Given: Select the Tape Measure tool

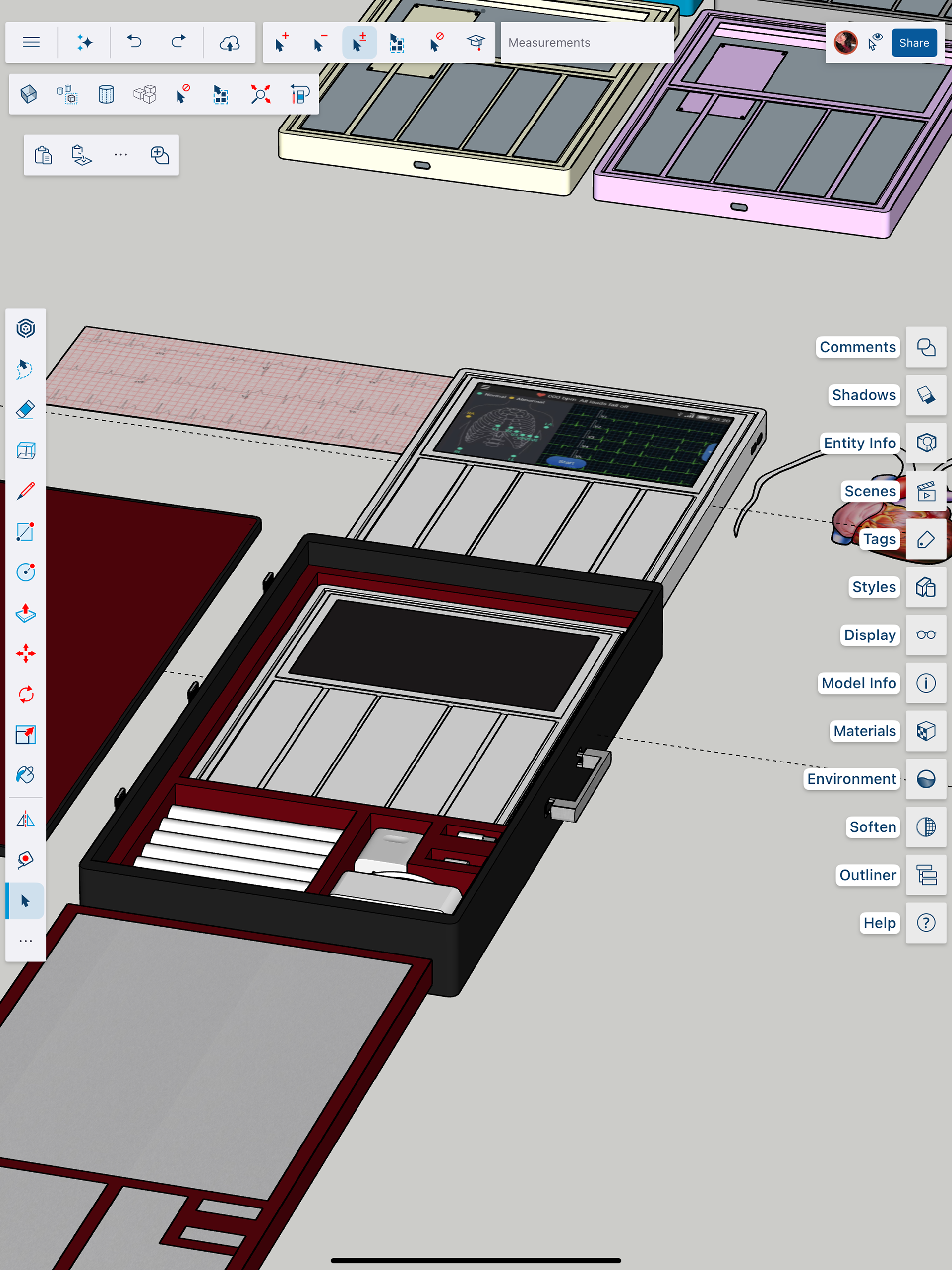Looking at the screenshot, I should [x=25, y=860].
